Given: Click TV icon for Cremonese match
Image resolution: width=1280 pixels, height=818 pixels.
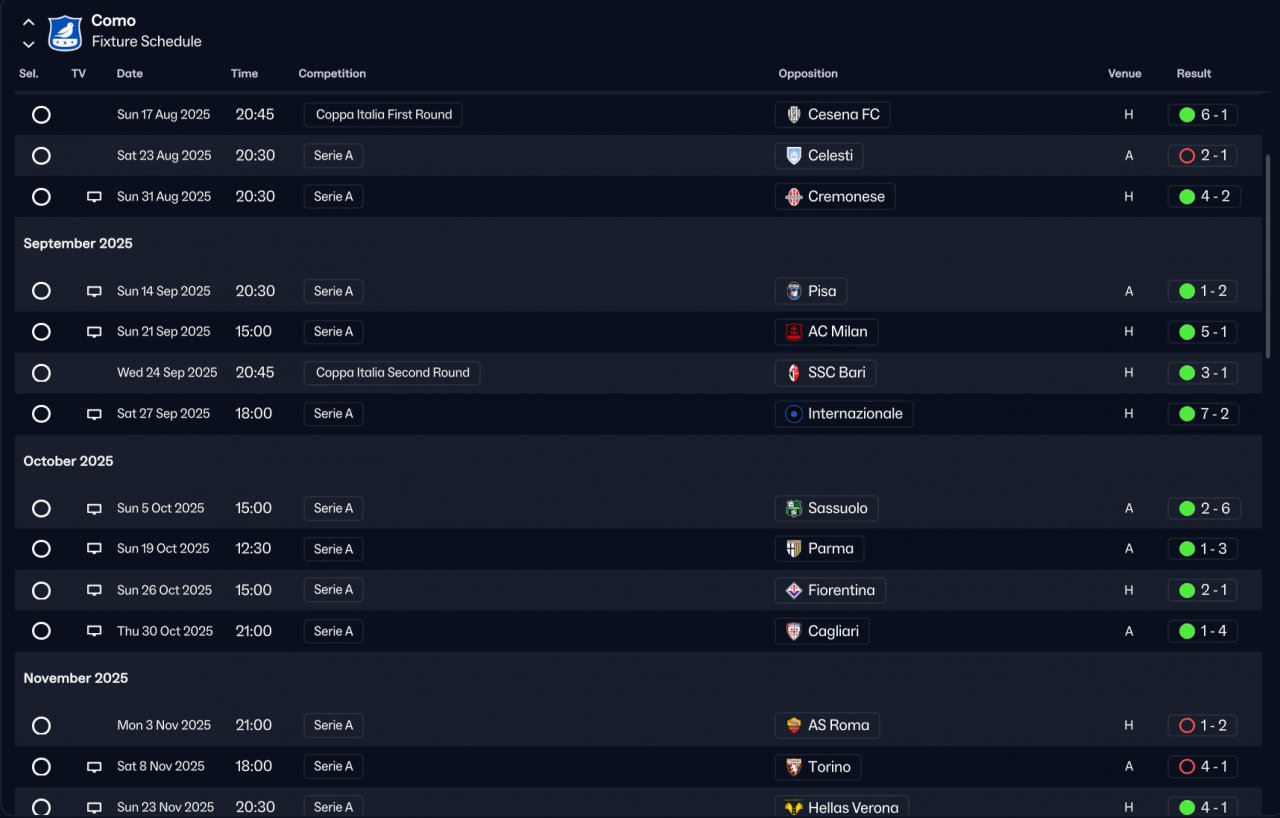Looking at the screenshot, I should [x=94, y=197].
